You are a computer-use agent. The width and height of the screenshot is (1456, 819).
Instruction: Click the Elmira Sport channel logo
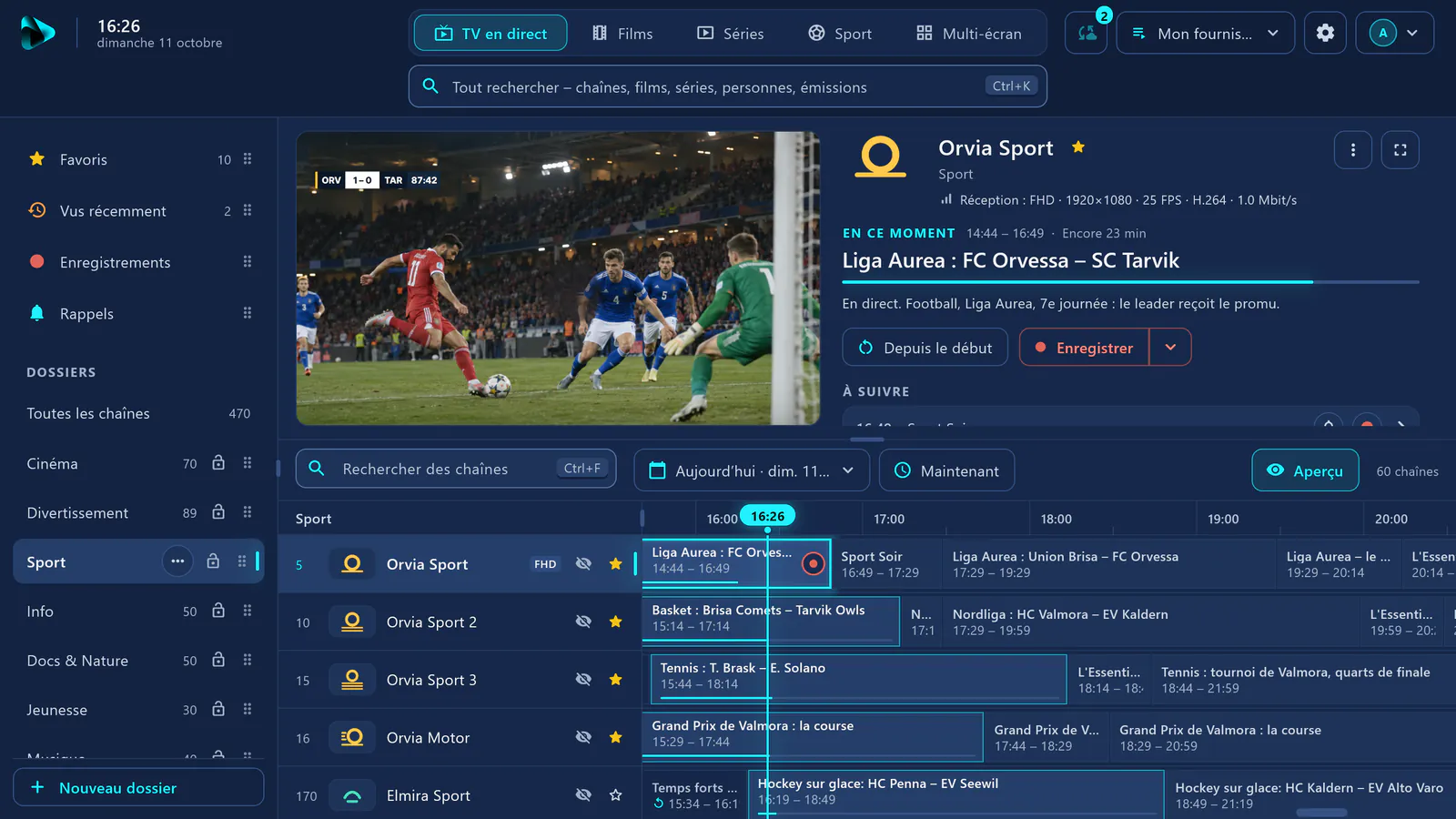(352, 795)
